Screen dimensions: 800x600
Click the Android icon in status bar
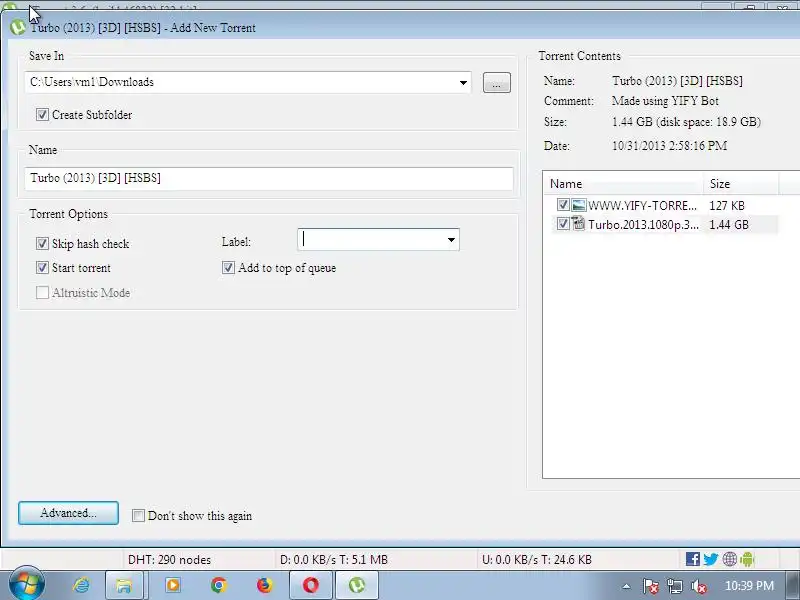[747, 559]
